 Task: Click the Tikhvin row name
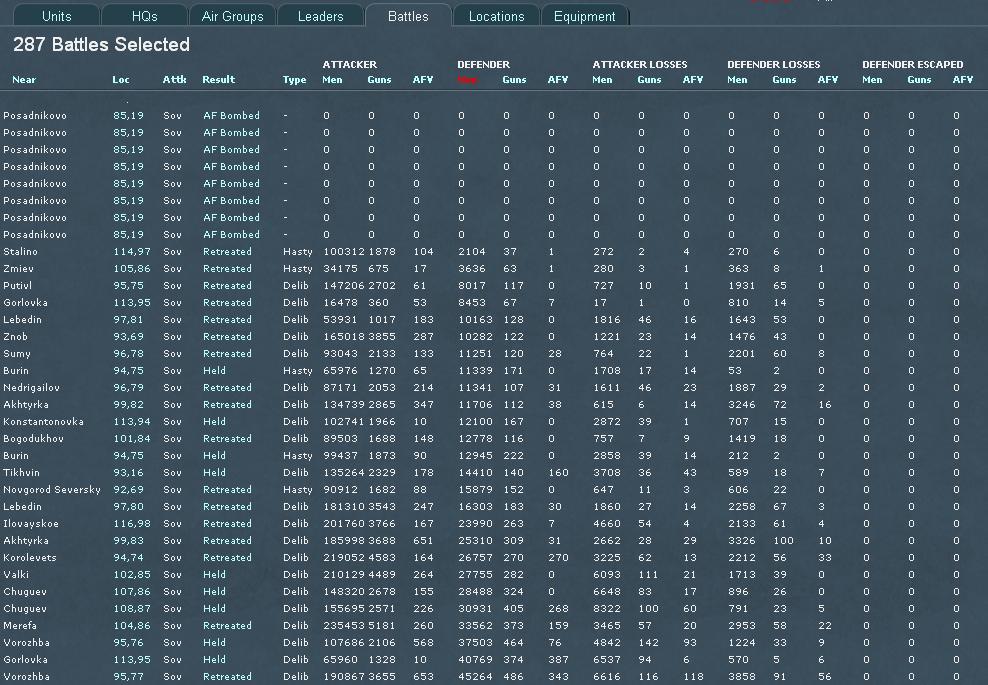pos(21,473)
